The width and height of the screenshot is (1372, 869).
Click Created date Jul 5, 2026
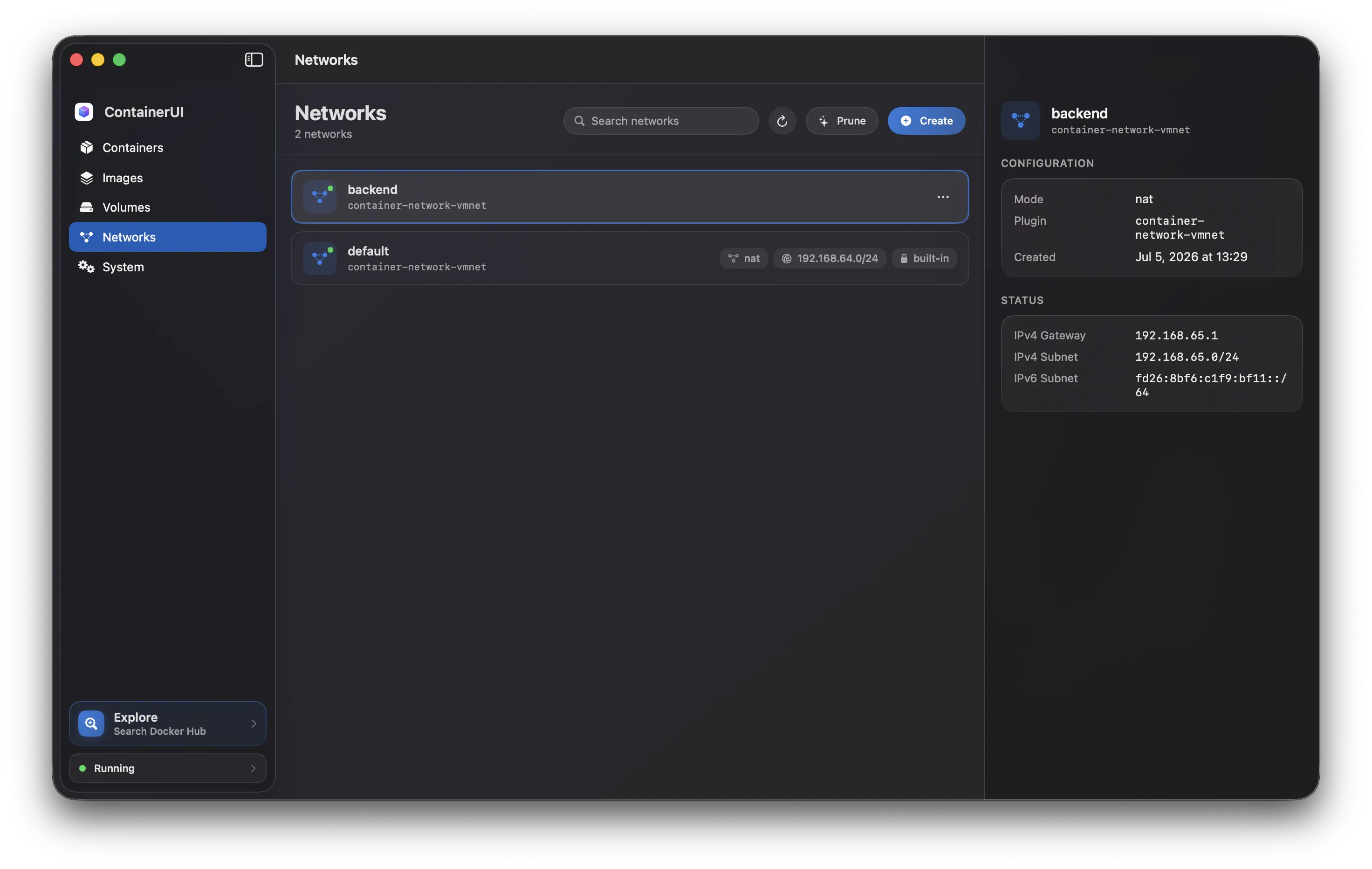[x=1191, y=257]
